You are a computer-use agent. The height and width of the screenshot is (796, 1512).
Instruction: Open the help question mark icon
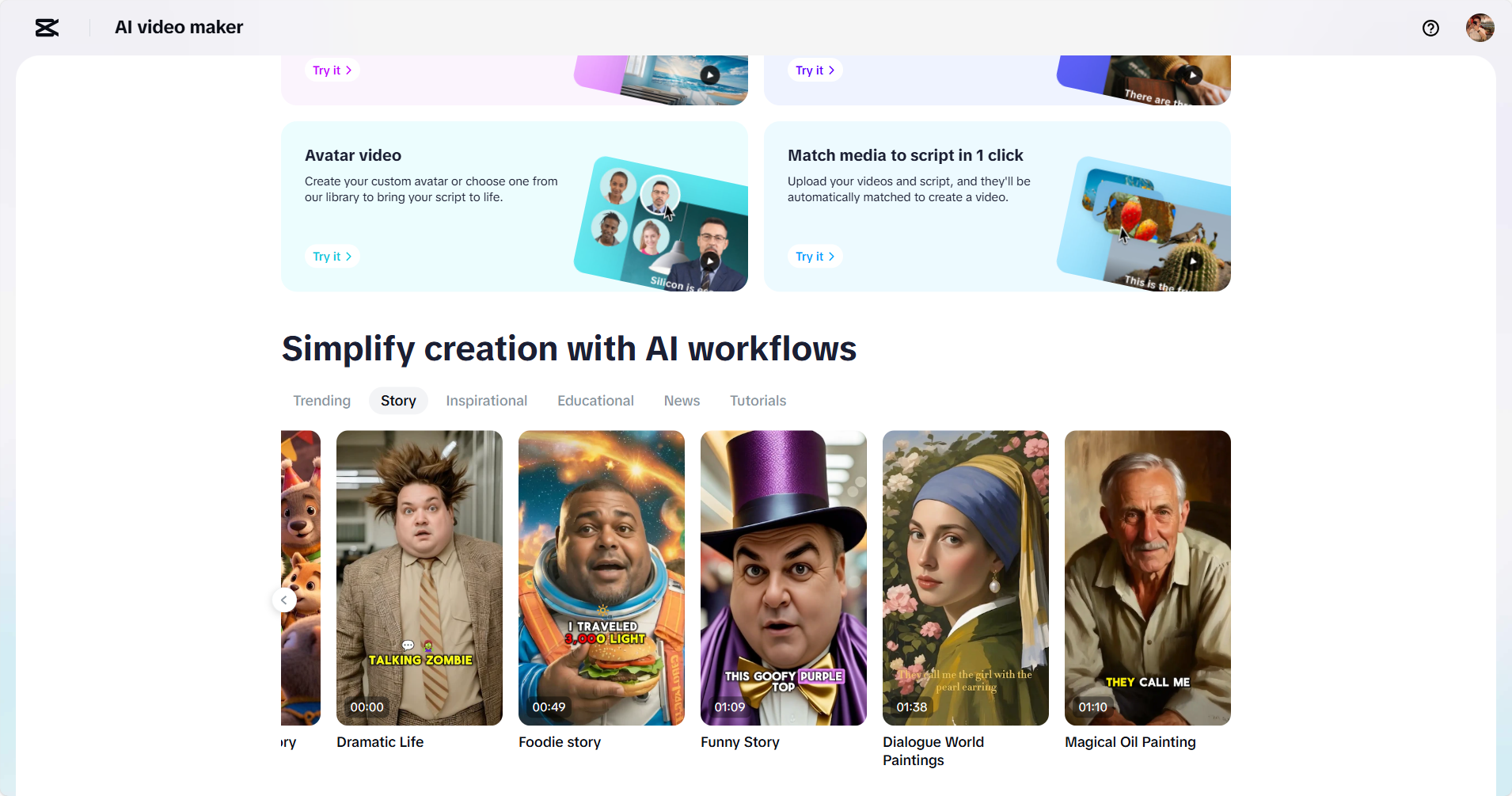coord(1430,28)
